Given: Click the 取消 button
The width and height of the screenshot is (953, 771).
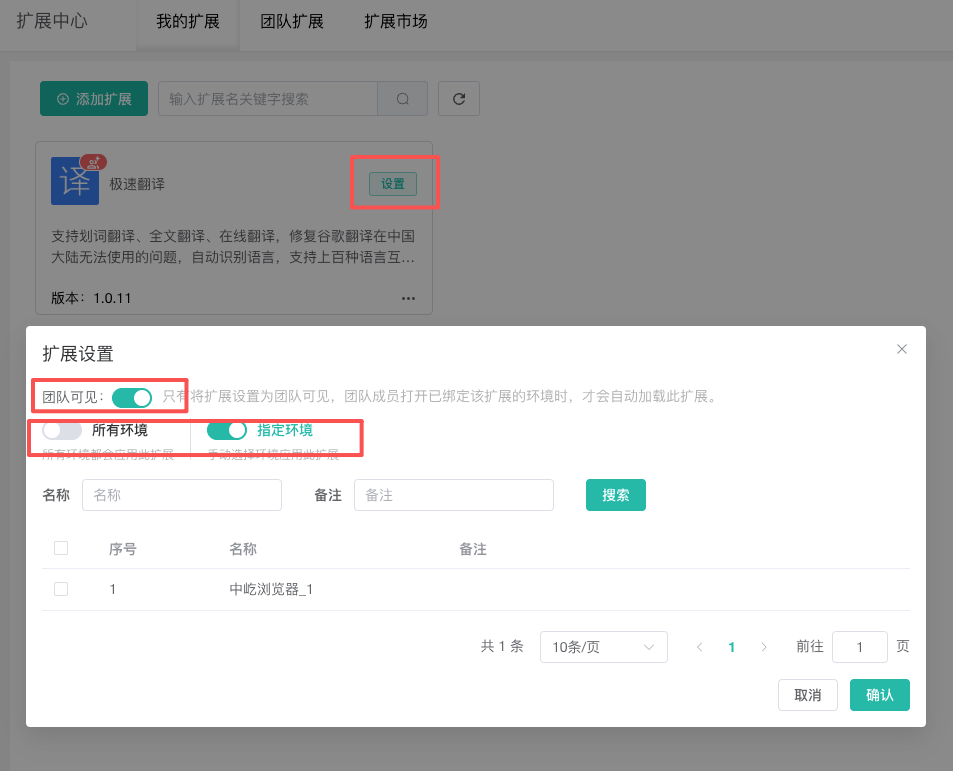Looking at the screenshot, I should tap(807, 695).
